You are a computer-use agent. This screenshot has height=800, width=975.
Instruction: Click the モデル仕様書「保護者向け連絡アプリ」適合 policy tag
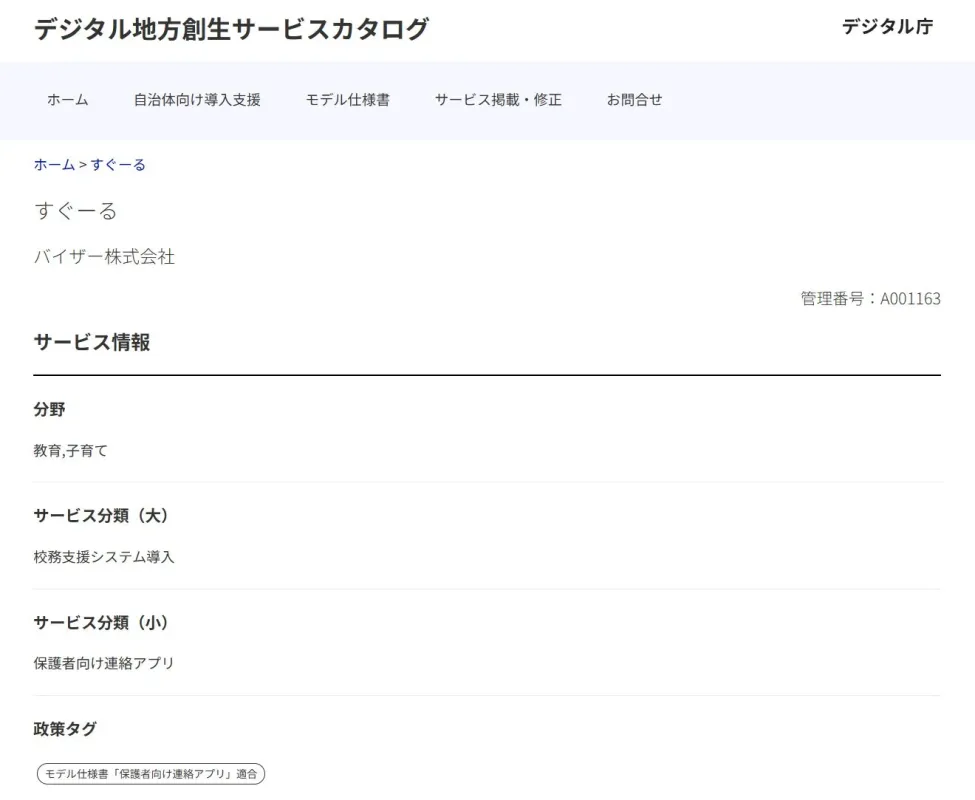coord(151,774)
